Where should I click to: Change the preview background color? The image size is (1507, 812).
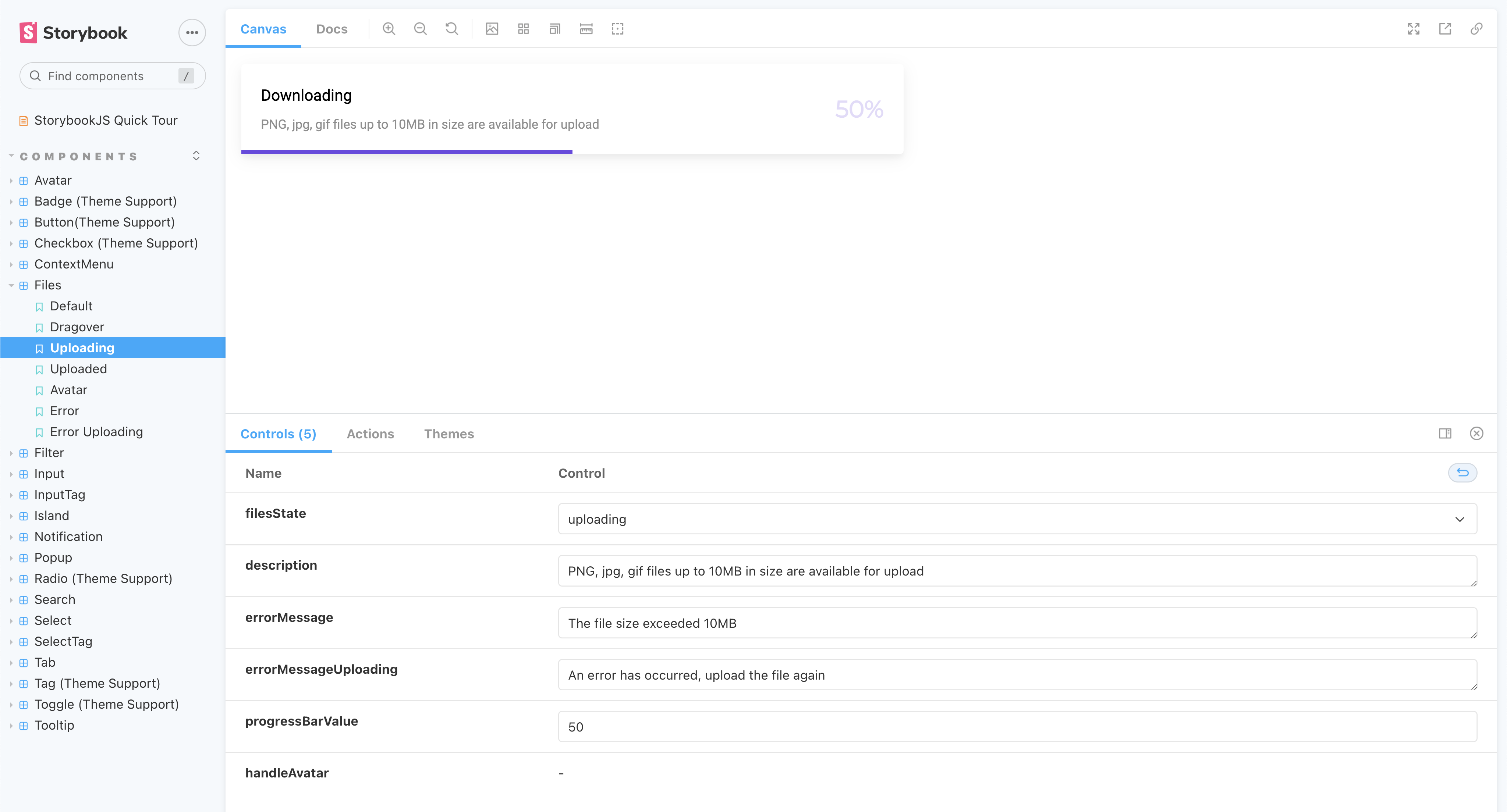pyautogui.click(x=492, y=28)
